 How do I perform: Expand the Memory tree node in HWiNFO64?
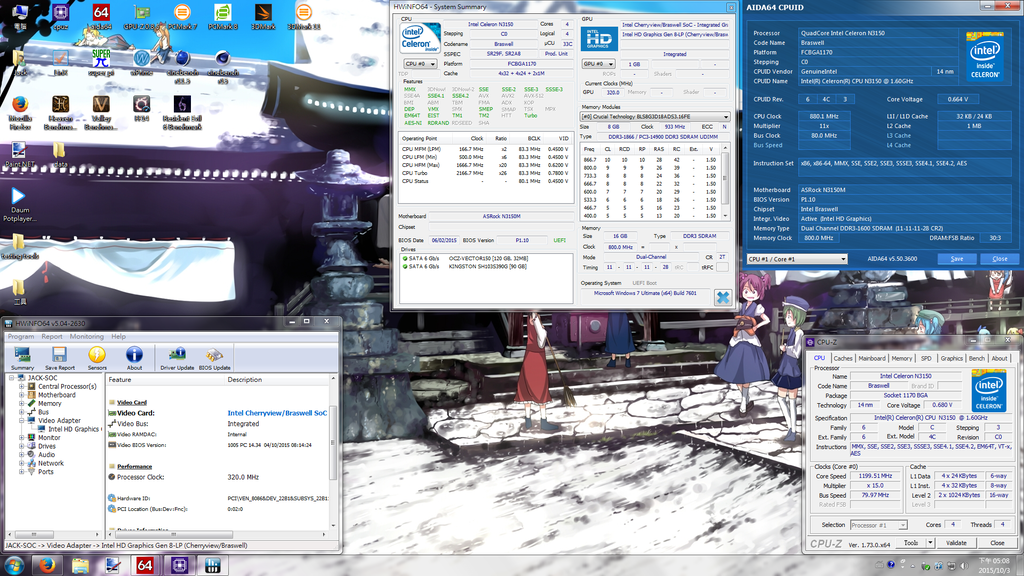click(22, 404)
